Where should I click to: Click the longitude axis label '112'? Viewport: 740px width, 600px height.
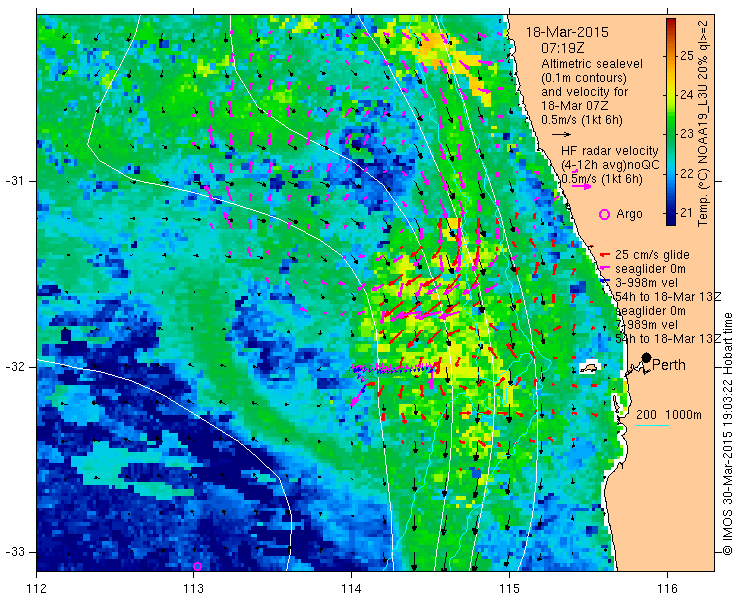tap(36, 589)
